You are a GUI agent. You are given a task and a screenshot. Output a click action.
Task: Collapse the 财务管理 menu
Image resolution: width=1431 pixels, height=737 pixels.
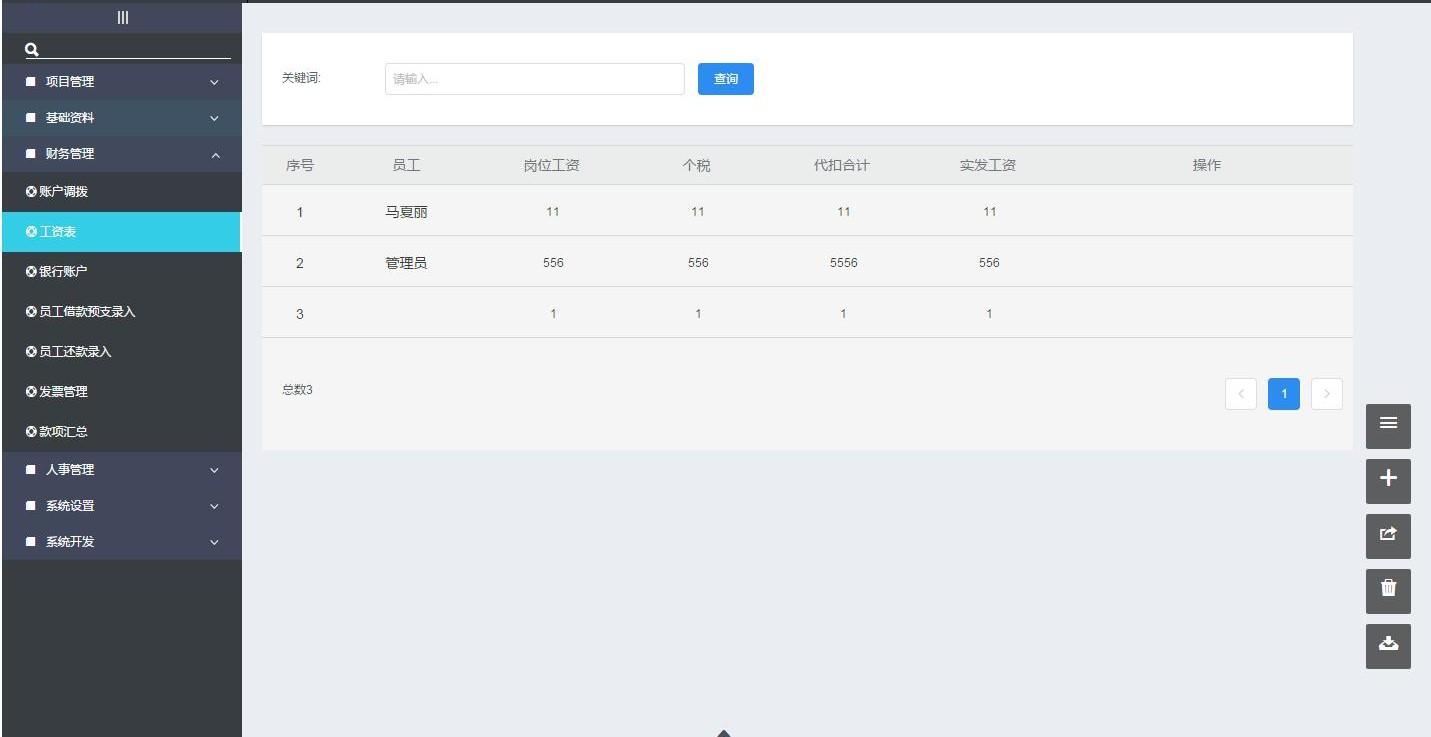121,154
